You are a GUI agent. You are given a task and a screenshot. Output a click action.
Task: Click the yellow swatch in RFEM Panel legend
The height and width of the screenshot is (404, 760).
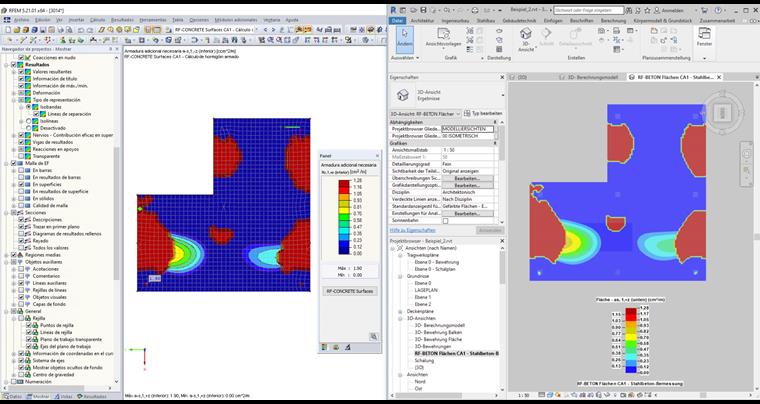344,210
